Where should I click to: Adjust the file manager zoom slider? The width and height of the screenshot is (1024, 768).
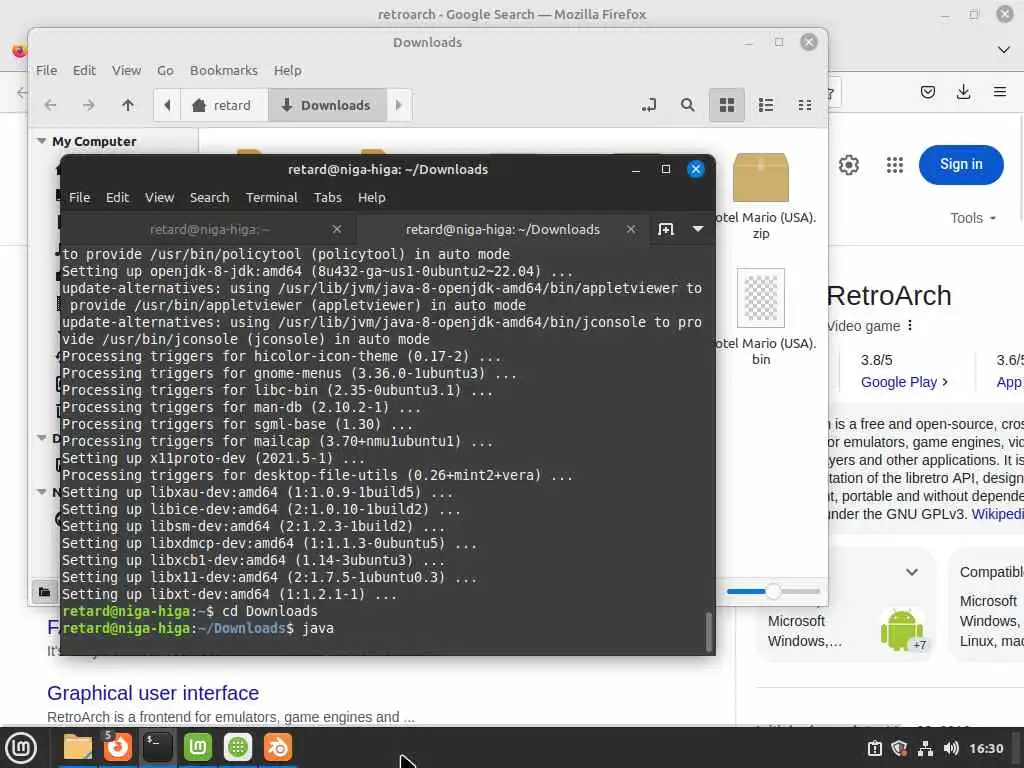(x=773, y=592)
